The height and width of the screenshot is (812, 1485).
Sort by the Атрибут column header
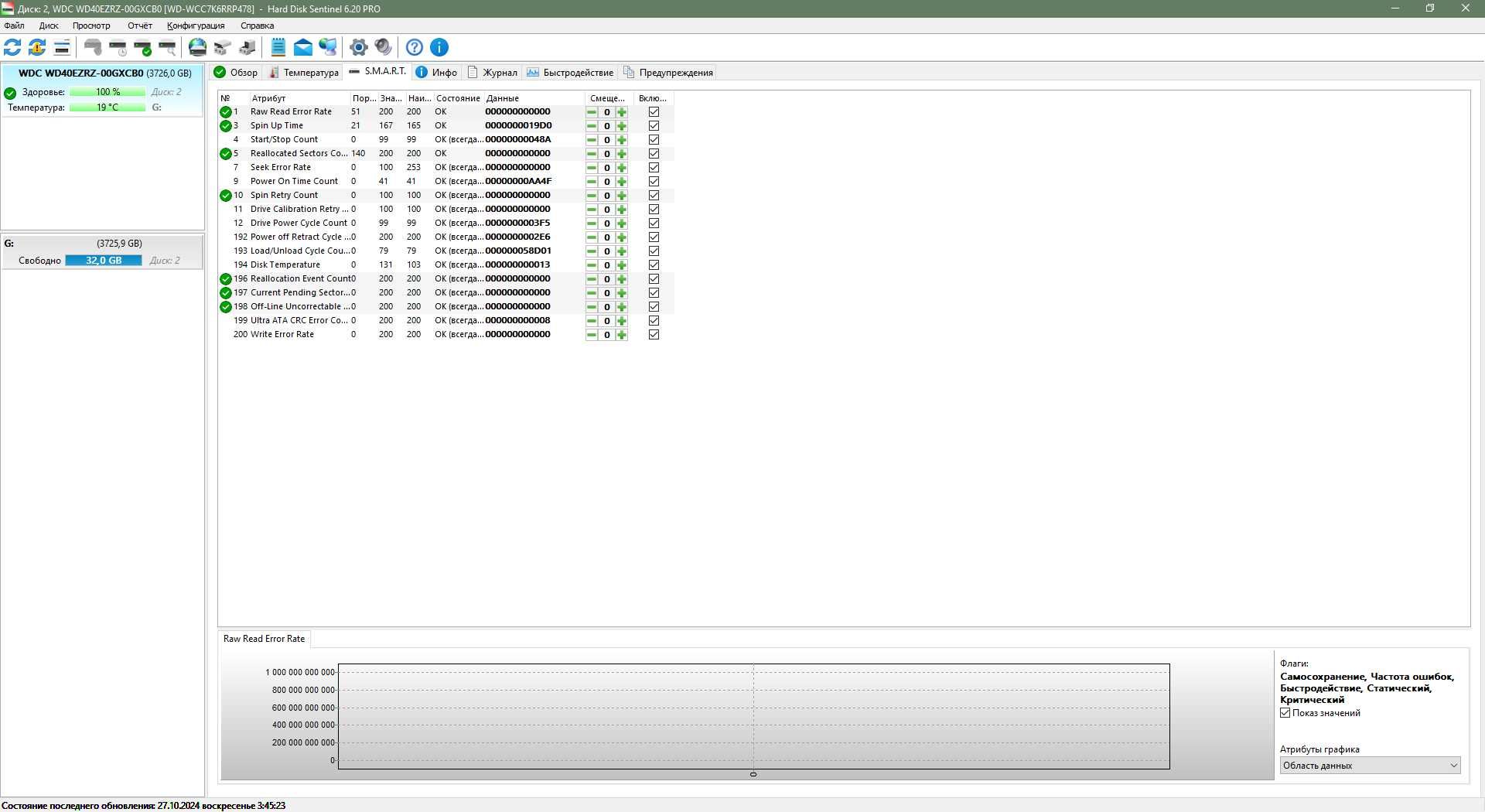(299, 98)
